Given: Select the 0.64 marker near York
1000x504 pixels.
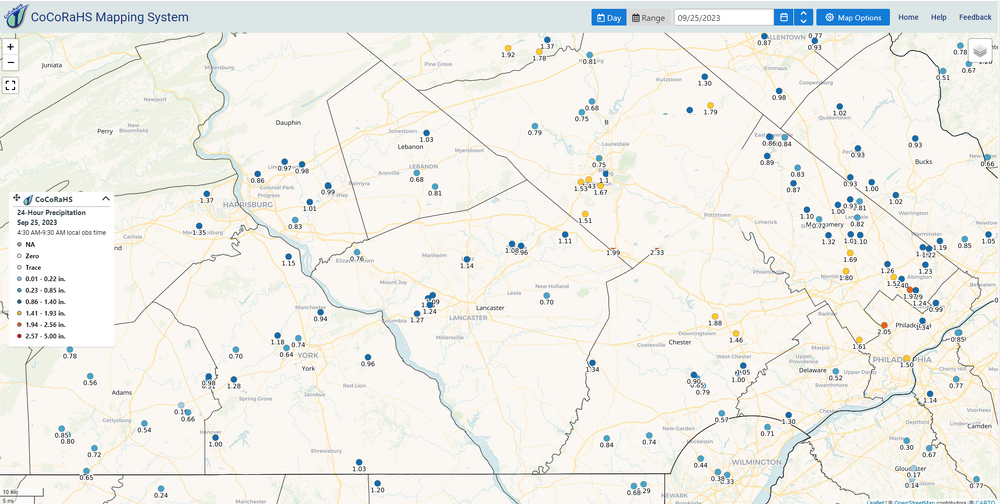Looking at the screenshot, I should [x=286, y=348].
